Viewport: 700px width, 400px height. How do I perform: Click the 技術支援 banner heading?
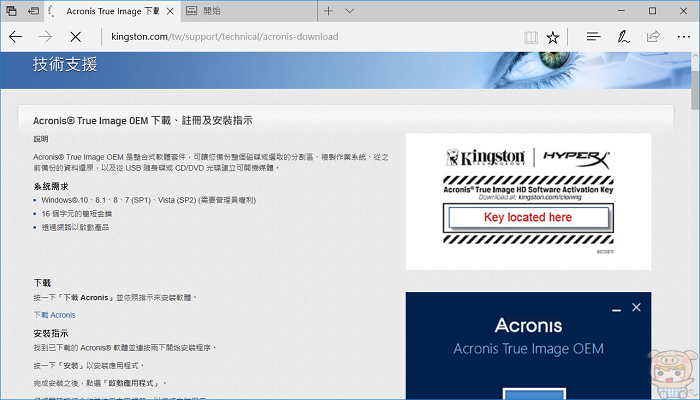pyautogui.click(x=65, y=65)
